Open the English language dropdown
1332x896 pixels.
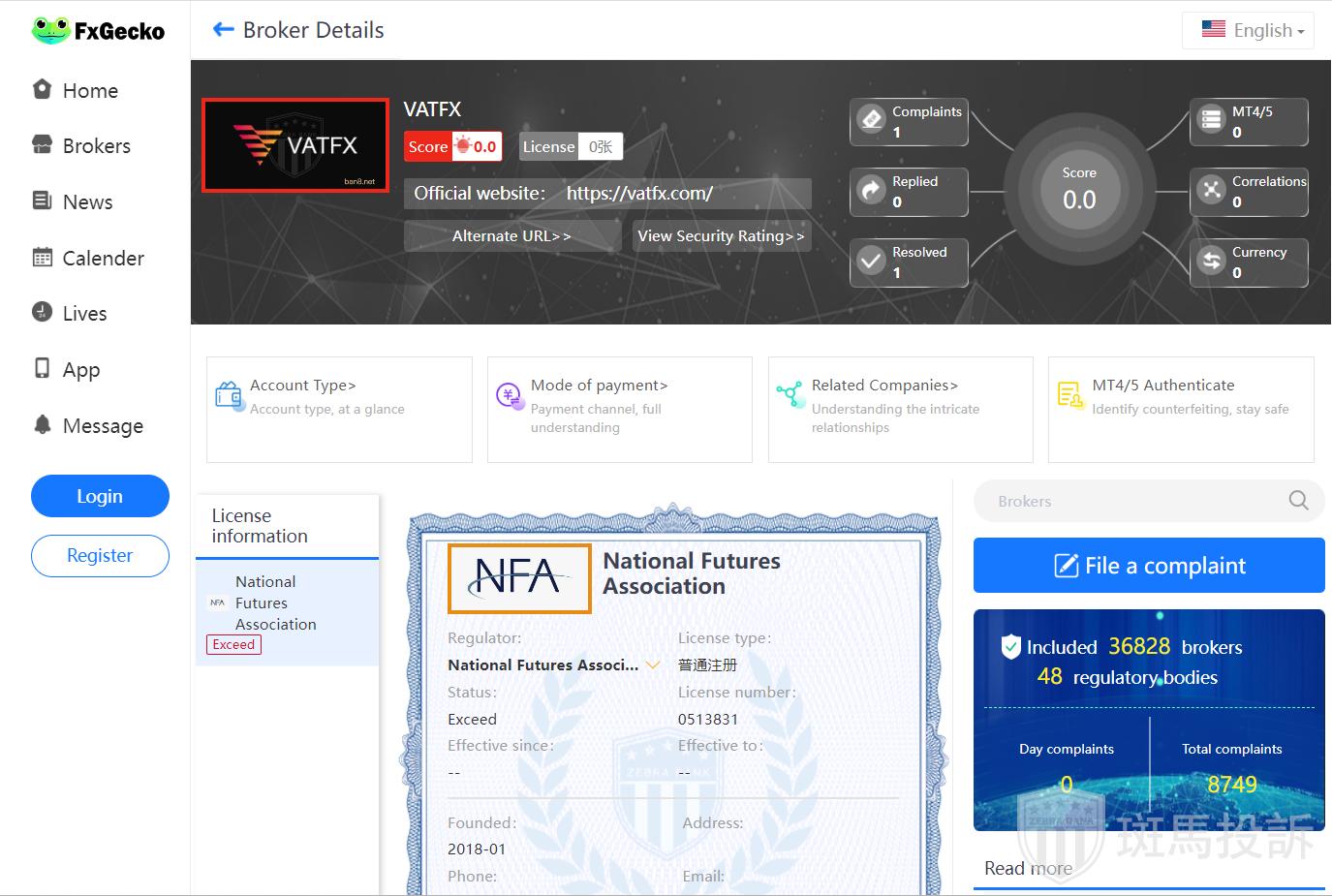[1248, 30]
